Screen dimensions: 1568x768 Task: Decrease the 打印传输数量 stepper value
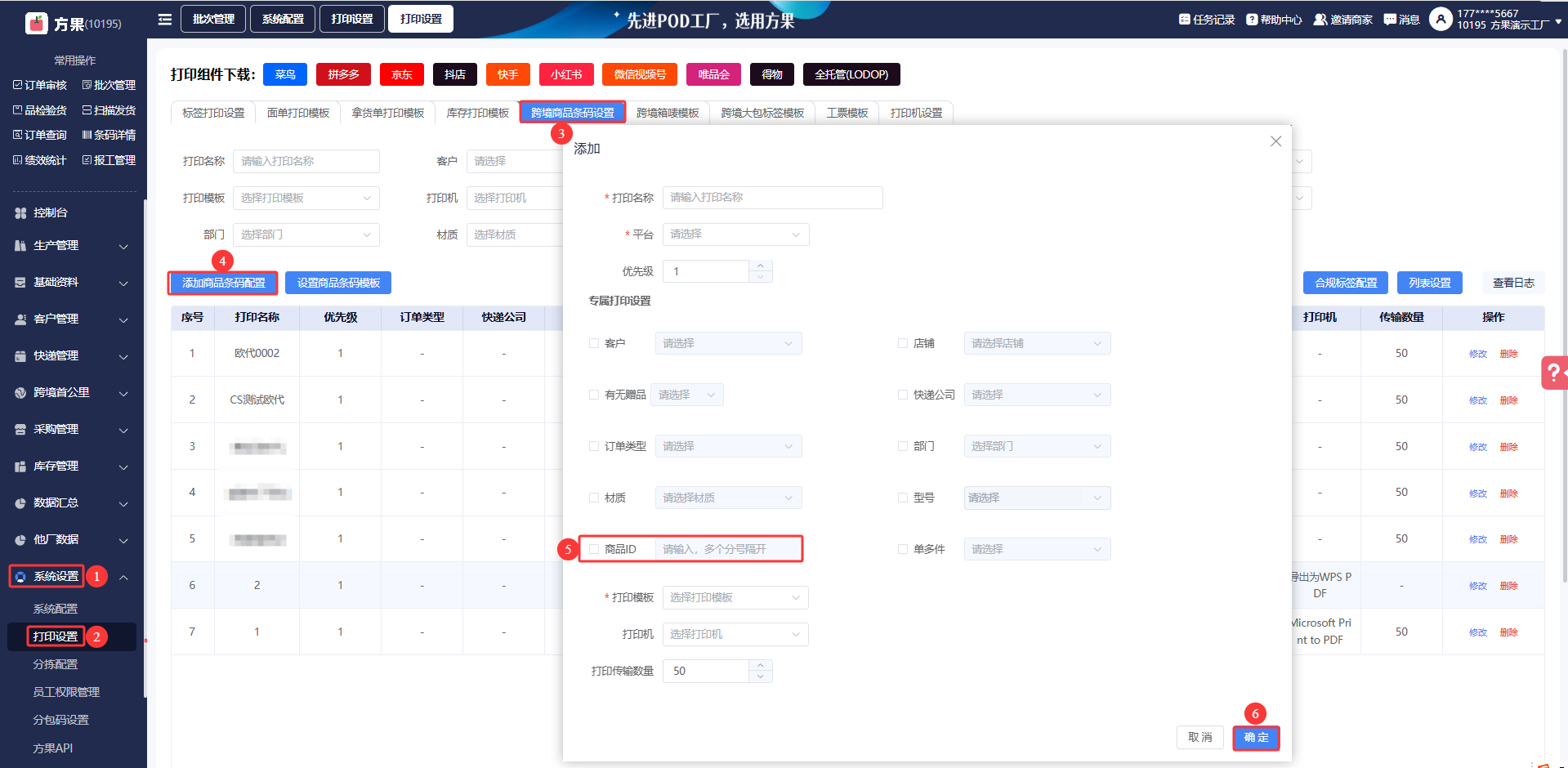coord(761,676)
